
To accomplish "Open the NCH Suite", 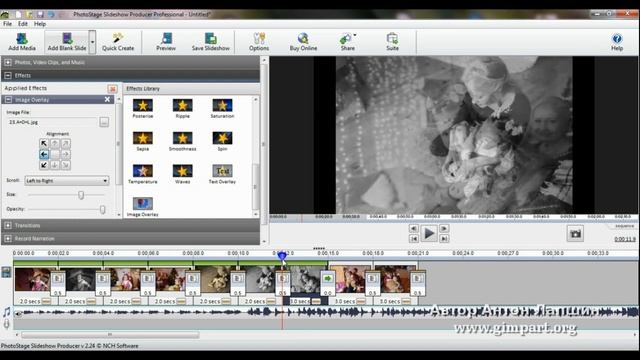I will 392,42.
